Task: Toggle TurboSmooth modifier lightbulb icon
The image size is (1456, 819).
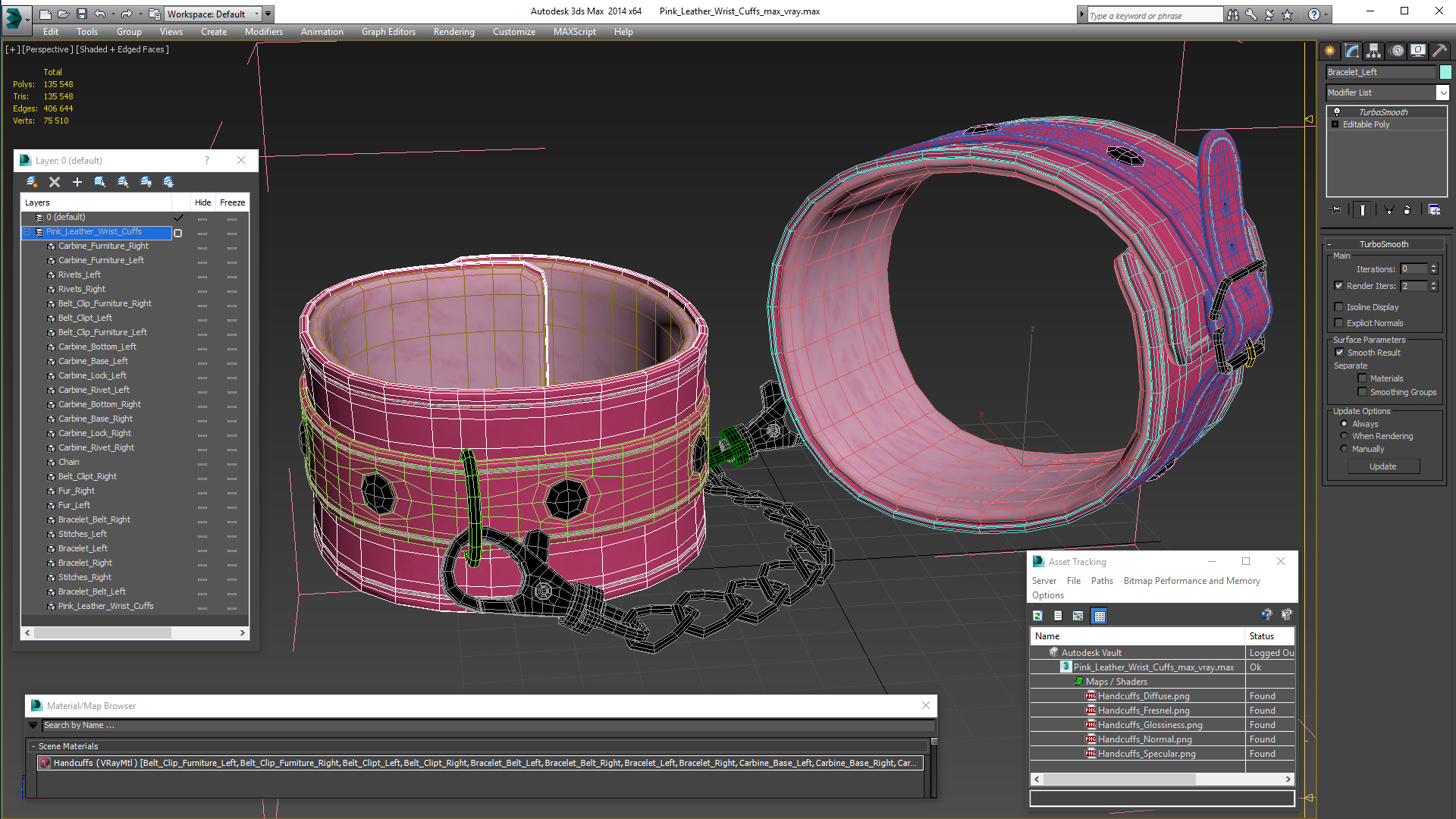Action: pyautogui.click(x=1337, y=111)
